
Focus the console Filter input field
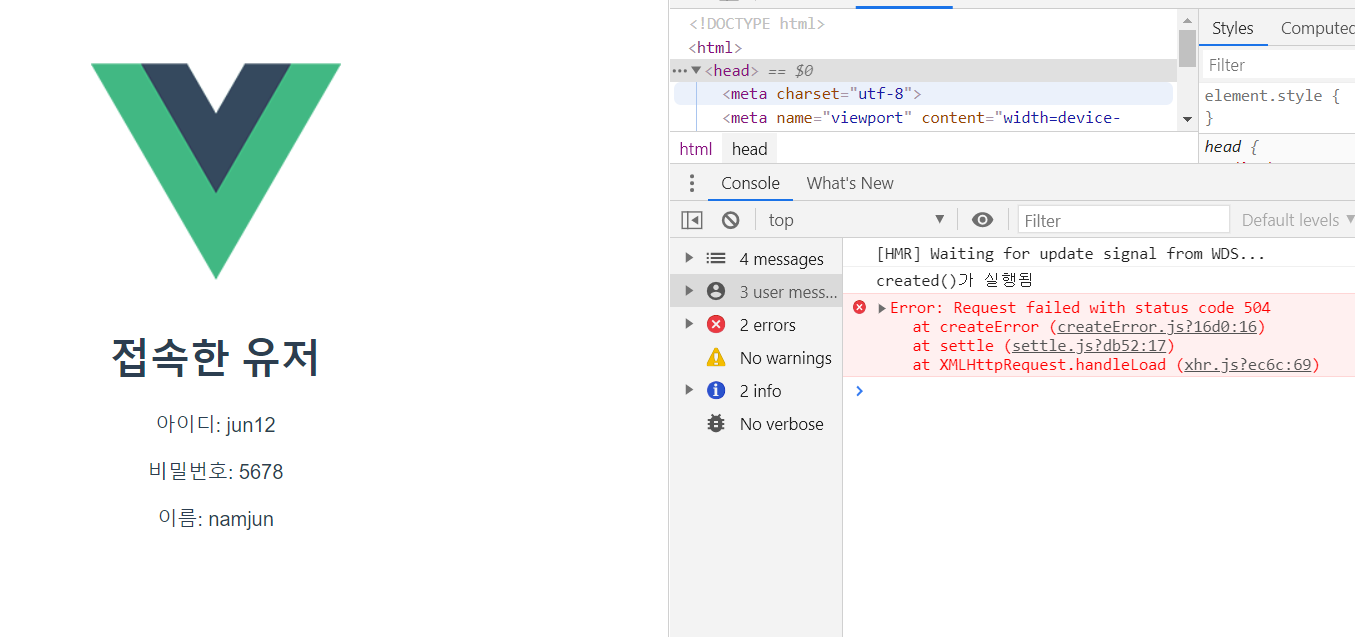(1124, 220)
